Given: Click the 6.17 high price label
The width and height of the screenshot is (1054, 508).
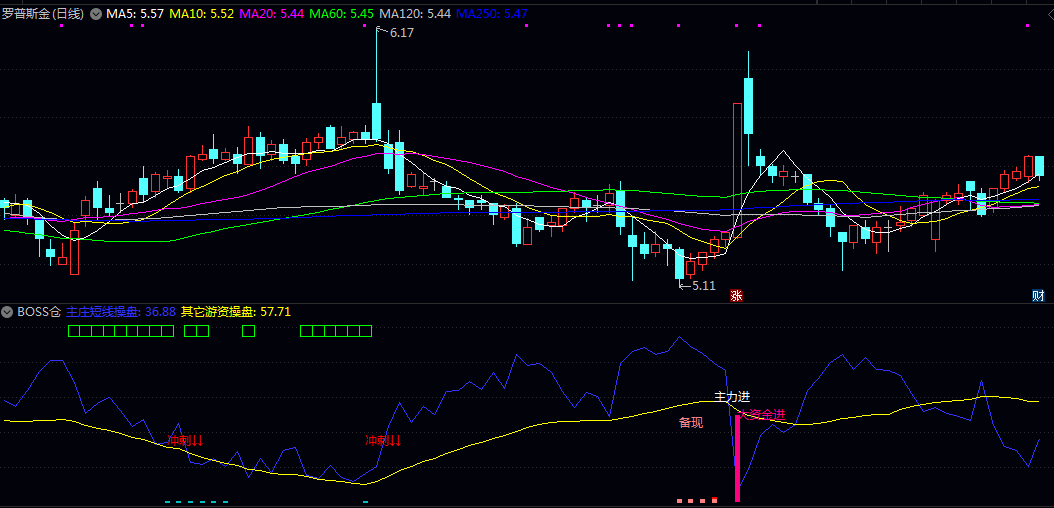Looking at the screenshot, I should click(402, 32).
